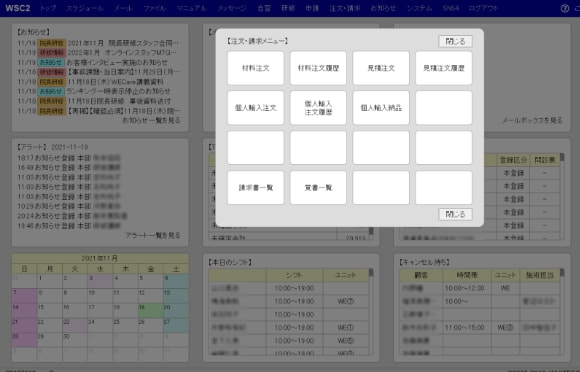Image resolution: width=580 pixels, height=372 pixels.
Task: Select the 10:29 お知らせ登録 alert row
Action: coord(69,206)
